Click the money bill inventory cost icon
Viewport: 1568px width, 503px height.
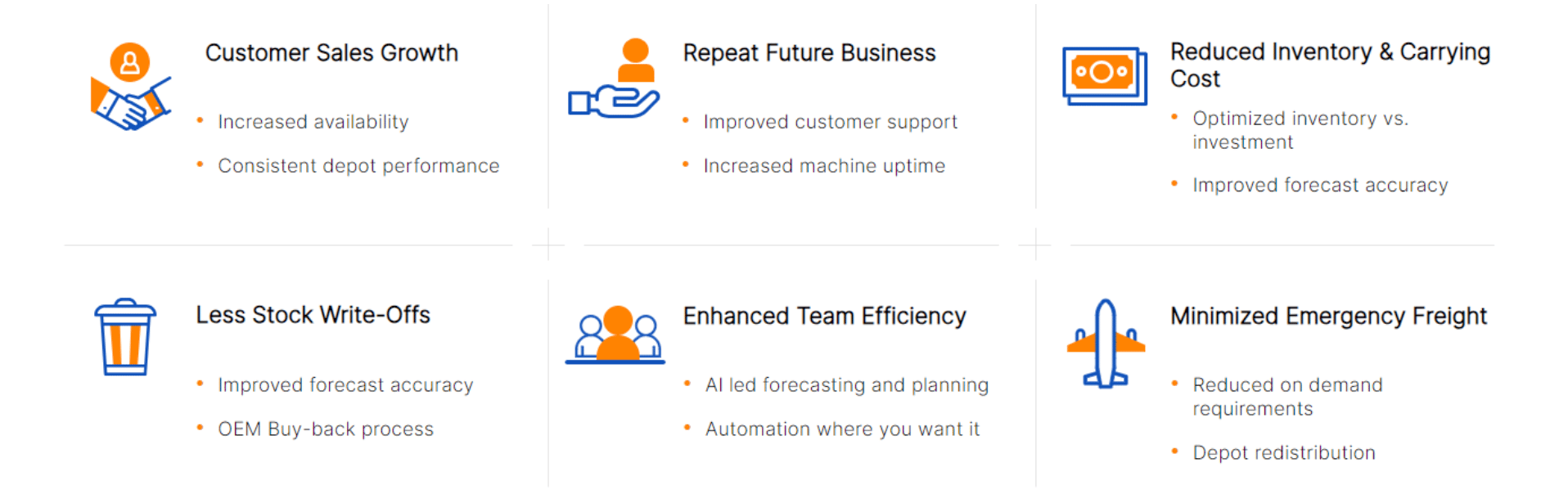(x=1104, y=76)
